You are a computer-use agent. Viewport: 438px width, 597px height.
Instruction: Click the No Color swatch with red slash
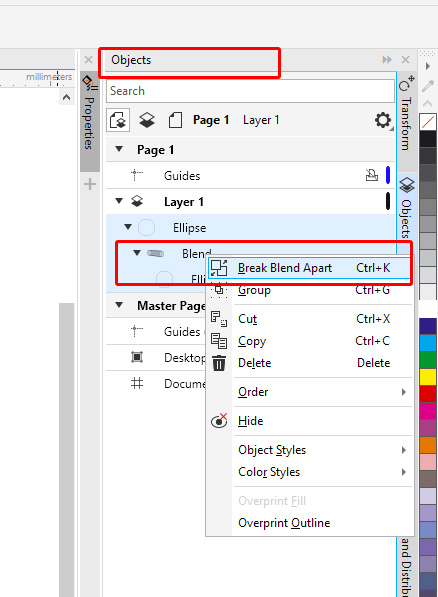pyautogui.click(x=428, y=122)
